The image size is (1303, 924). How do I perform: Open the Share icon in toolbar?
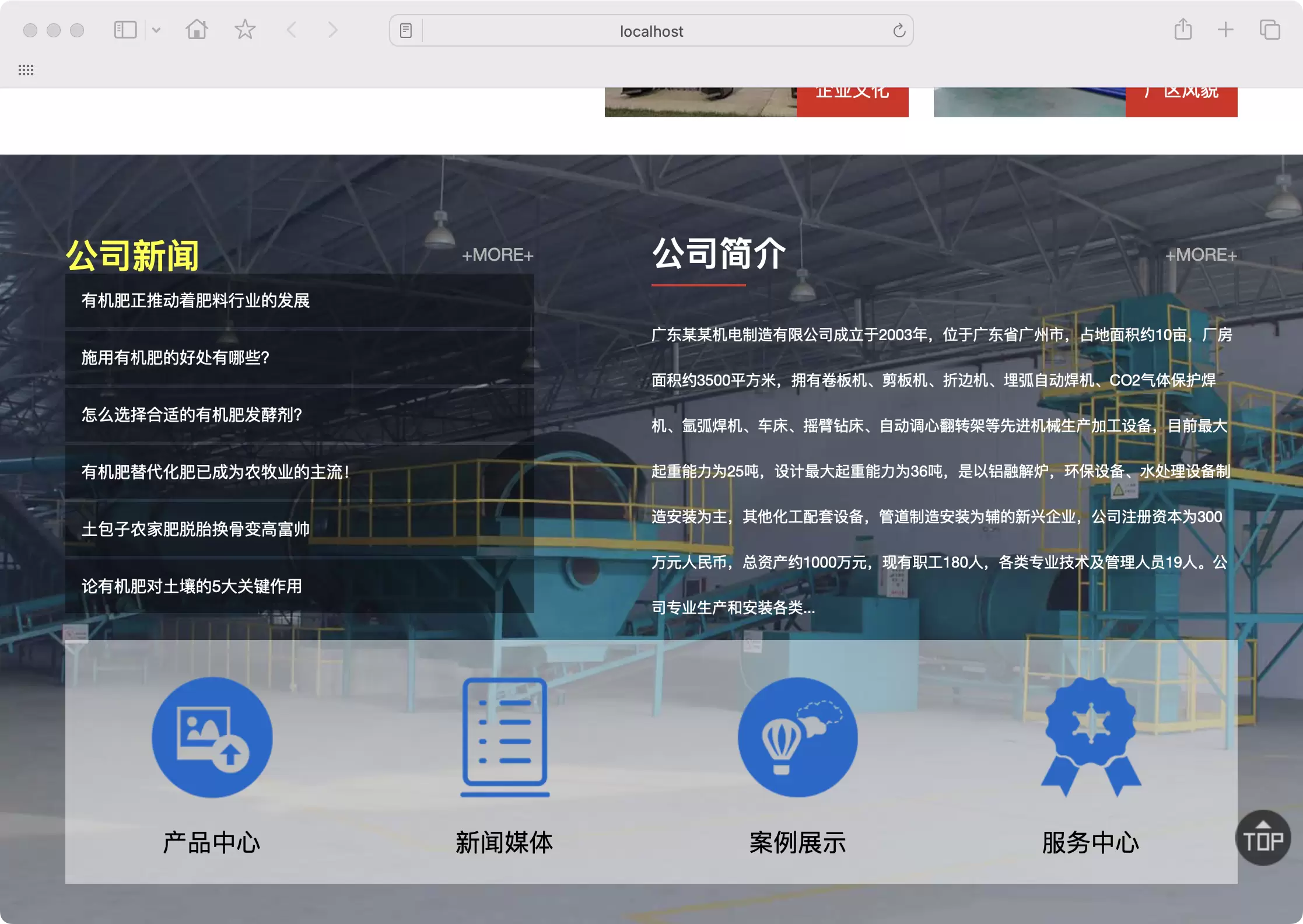(1183, 29)
